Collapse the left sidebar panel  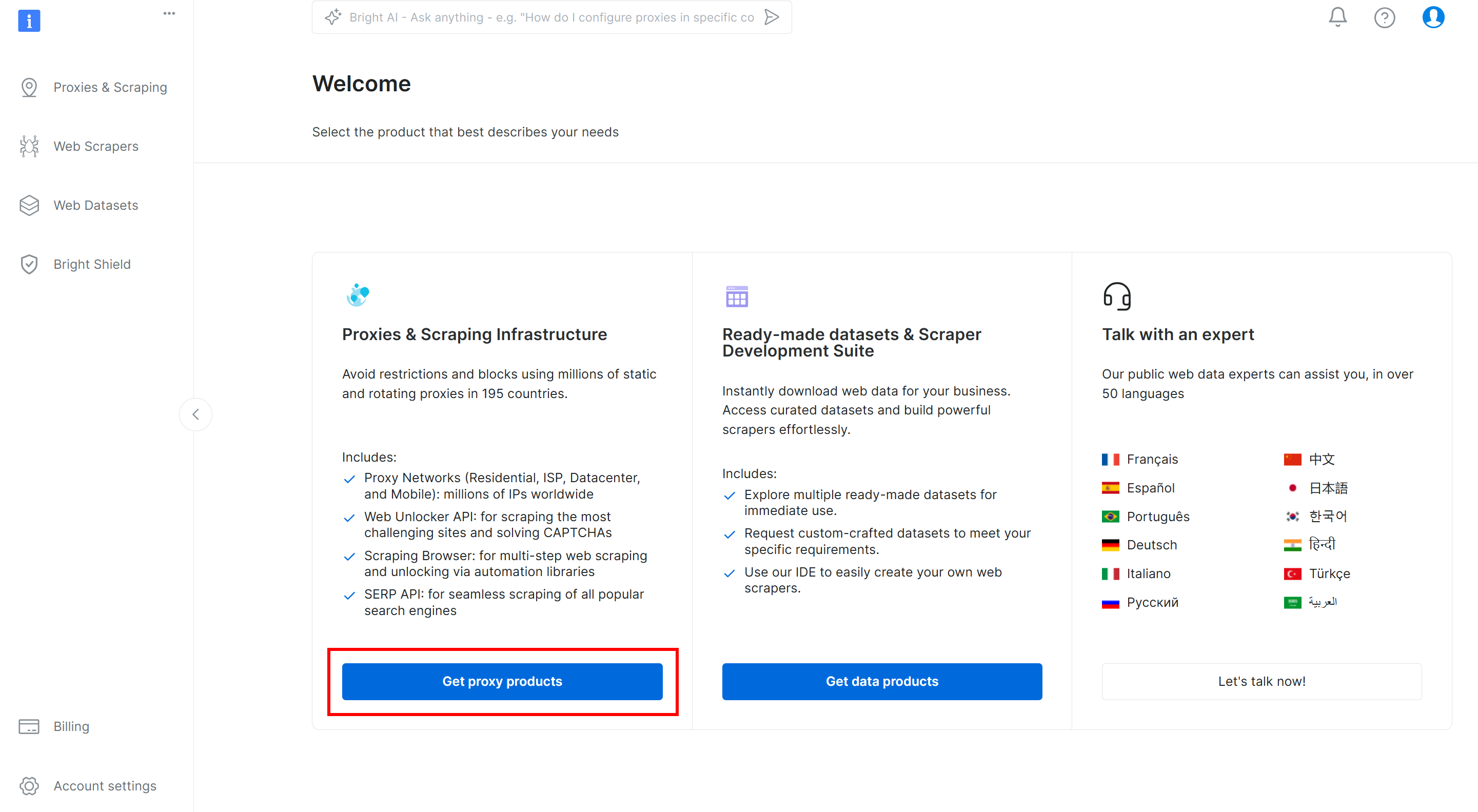(x=195, y=414)
